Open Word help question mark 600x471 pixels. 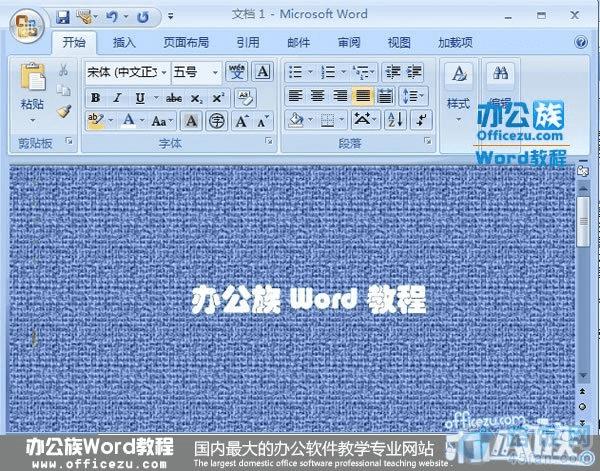pyautogui.click(x=580, y=42)
